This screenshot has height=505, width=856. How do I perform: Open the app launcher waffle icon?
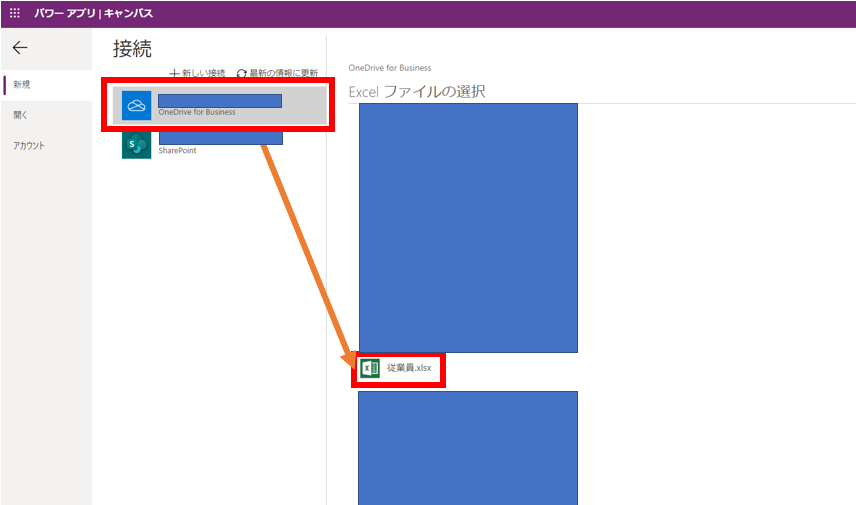[x=15, y=13]
